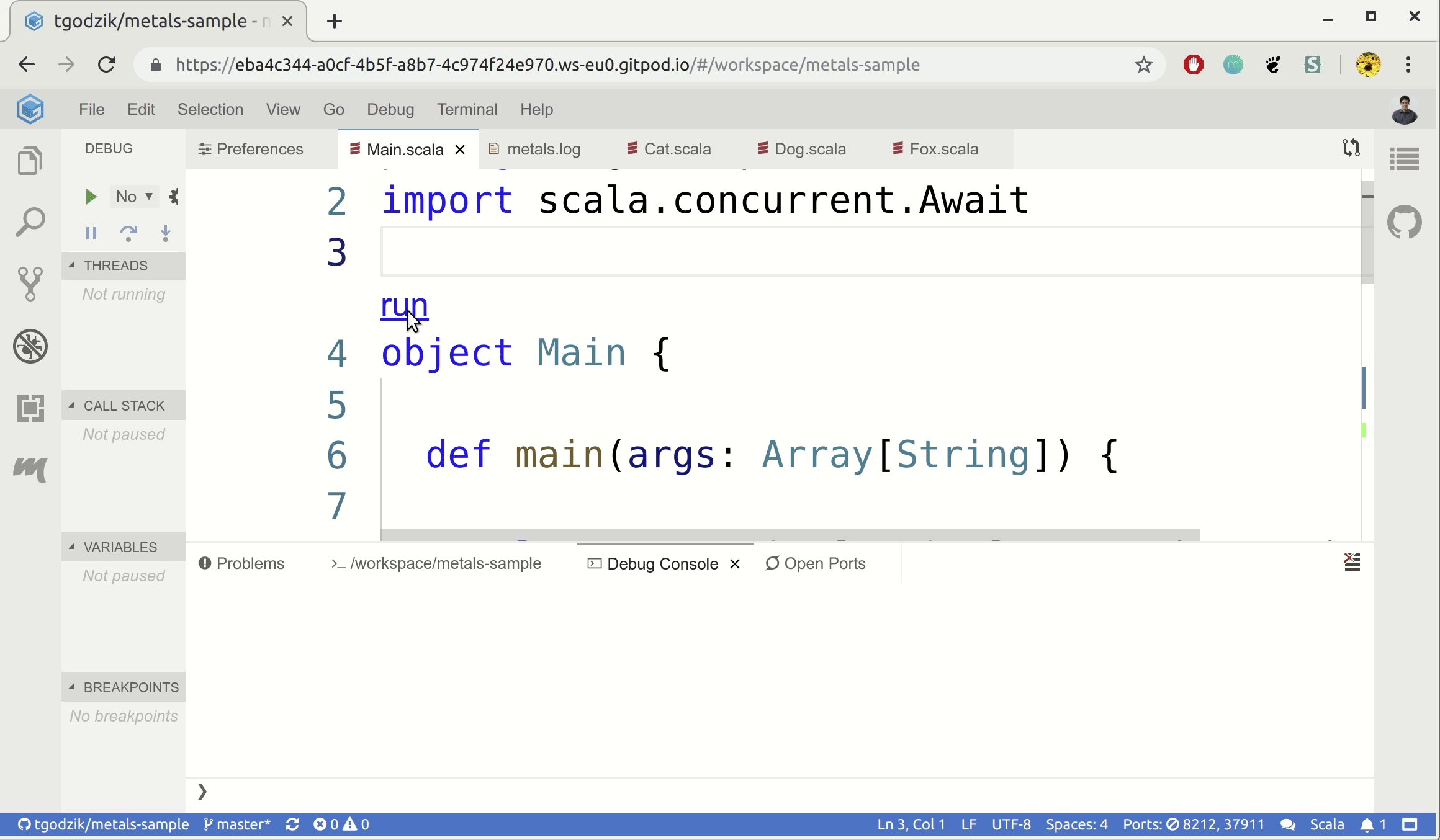Image resolution: width=1440 pixels, height=840 pixels.
Task: Collapse the THREADS section
Action: [x=72, y=266]
